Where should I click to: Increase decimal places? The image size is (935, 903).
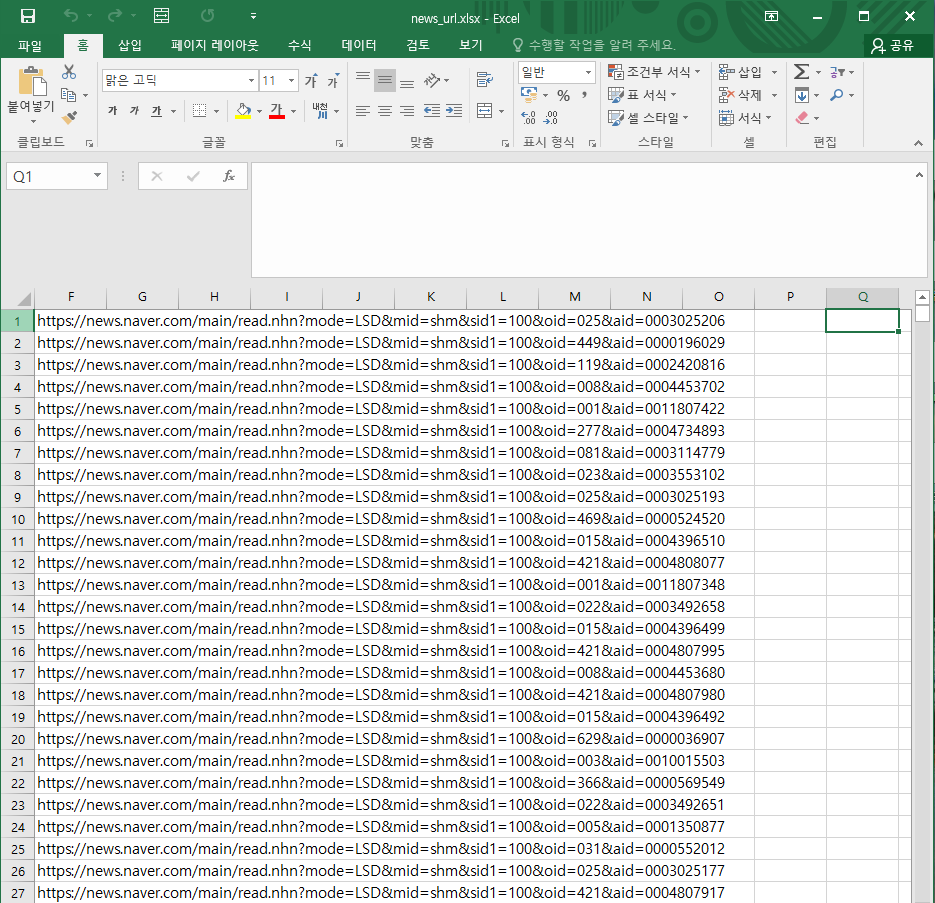(x=528, y=117)
